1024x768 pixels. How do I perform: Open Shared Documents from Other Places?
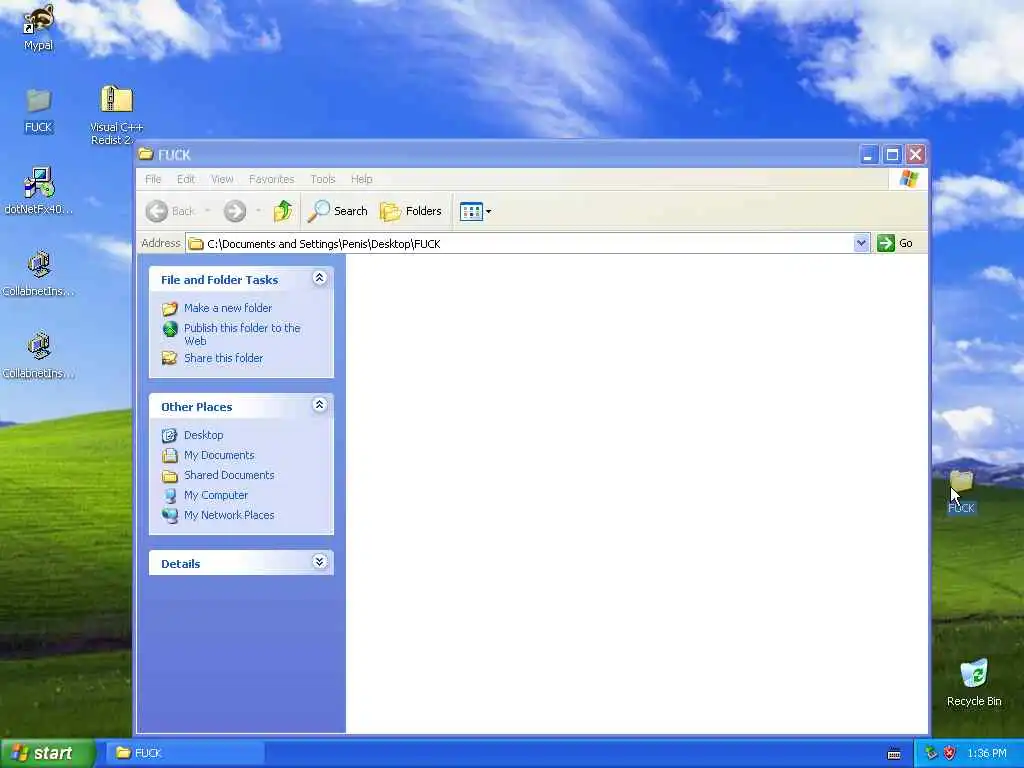click(229, 475)
